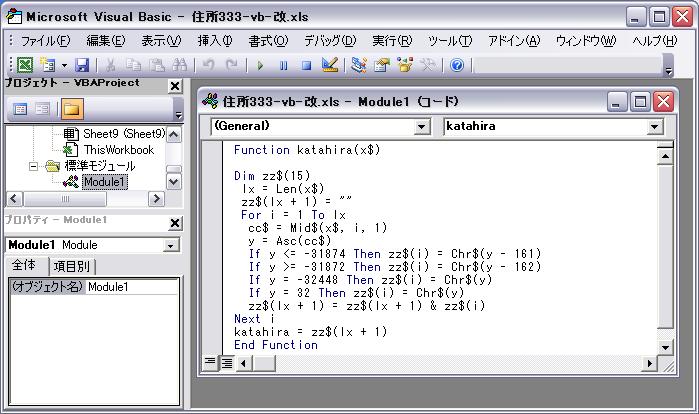Open the 実行(R) menu
The height and width of the screenshot is (414, 699).
(x=392, y=41)
